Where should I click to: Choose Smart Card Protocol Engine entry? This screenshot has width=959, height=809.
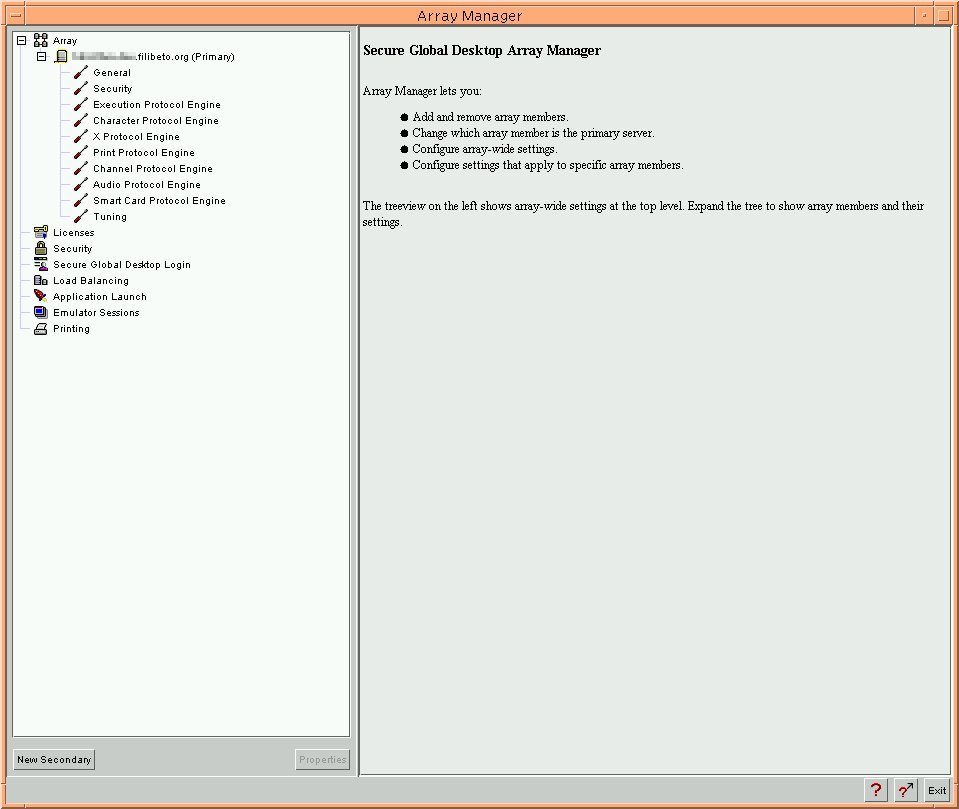[x=159, y=201]
